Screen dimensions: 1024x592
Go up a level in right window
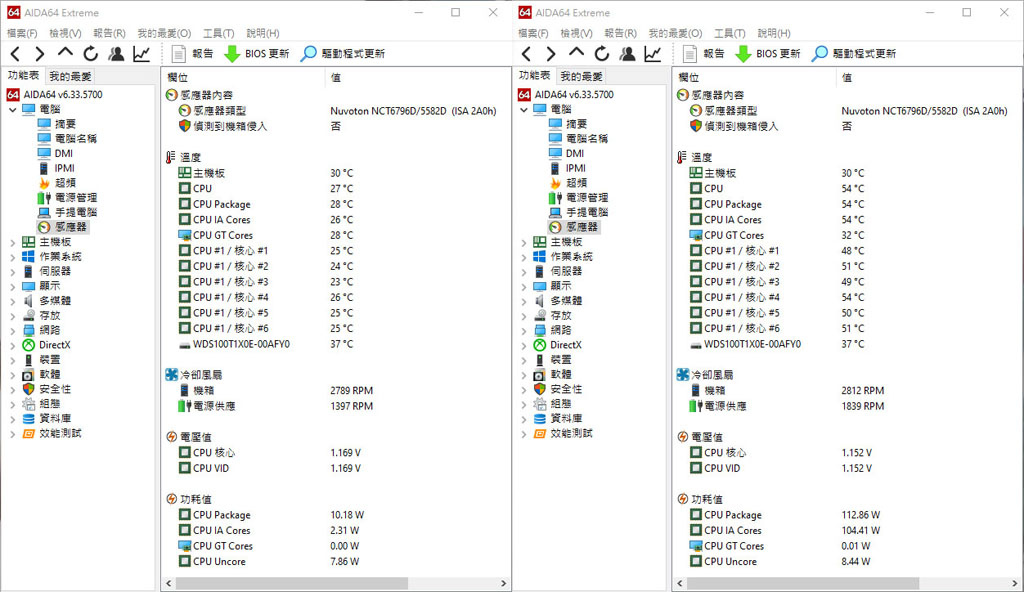click(576, 52)
